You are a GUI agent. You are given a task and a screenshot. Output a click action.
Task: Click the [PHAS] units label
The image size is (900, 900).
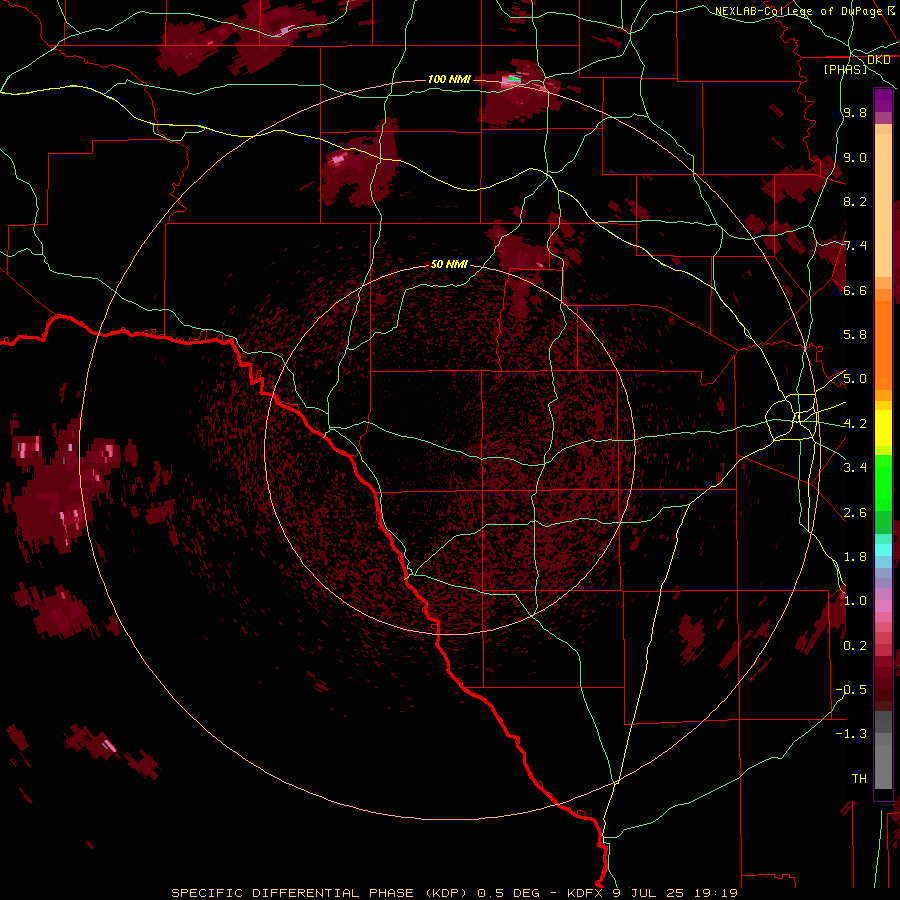tap(845, 69)
